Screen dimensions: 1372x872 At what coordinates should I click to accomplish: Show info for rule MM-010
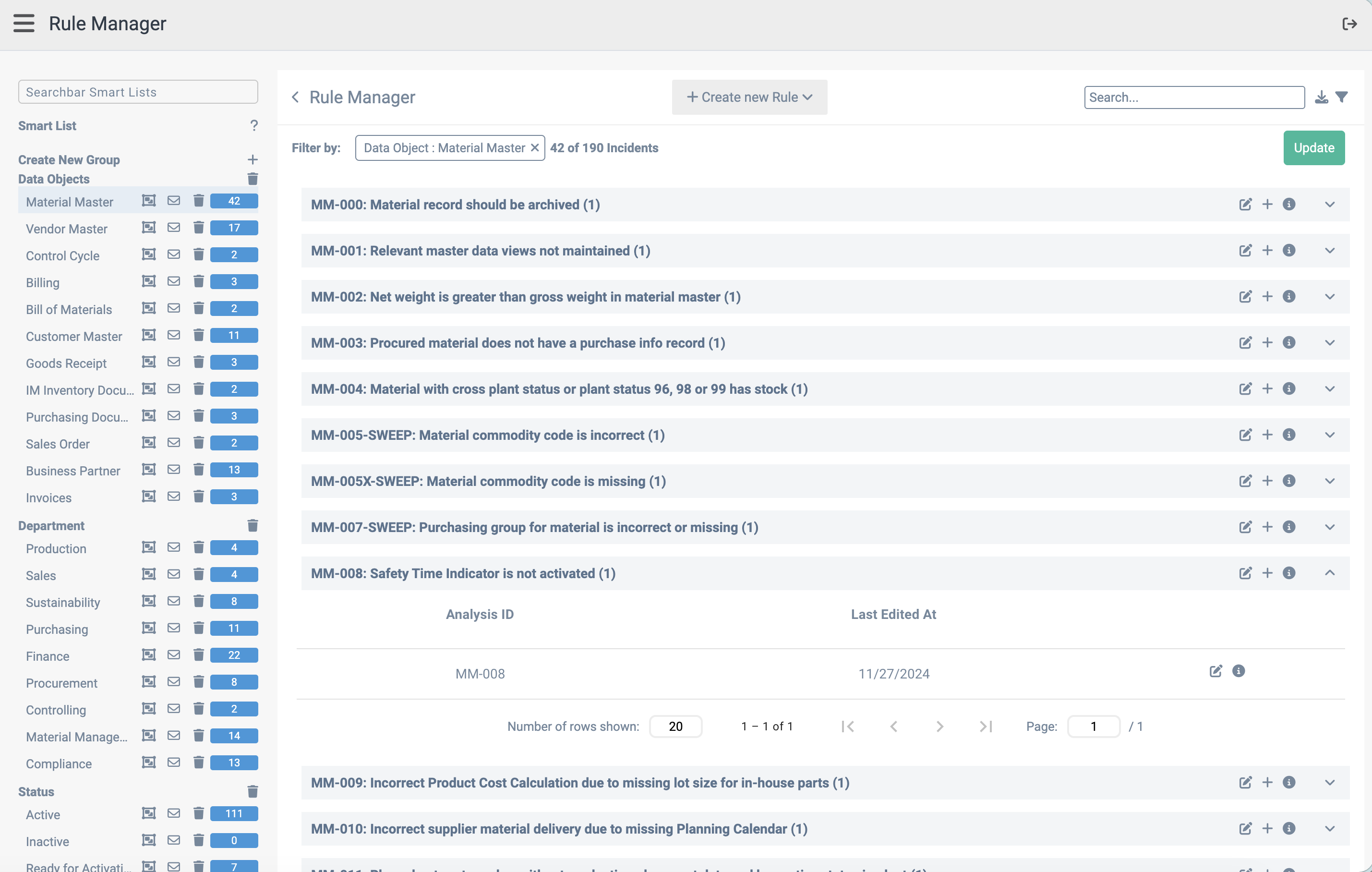coord(1289,829)
